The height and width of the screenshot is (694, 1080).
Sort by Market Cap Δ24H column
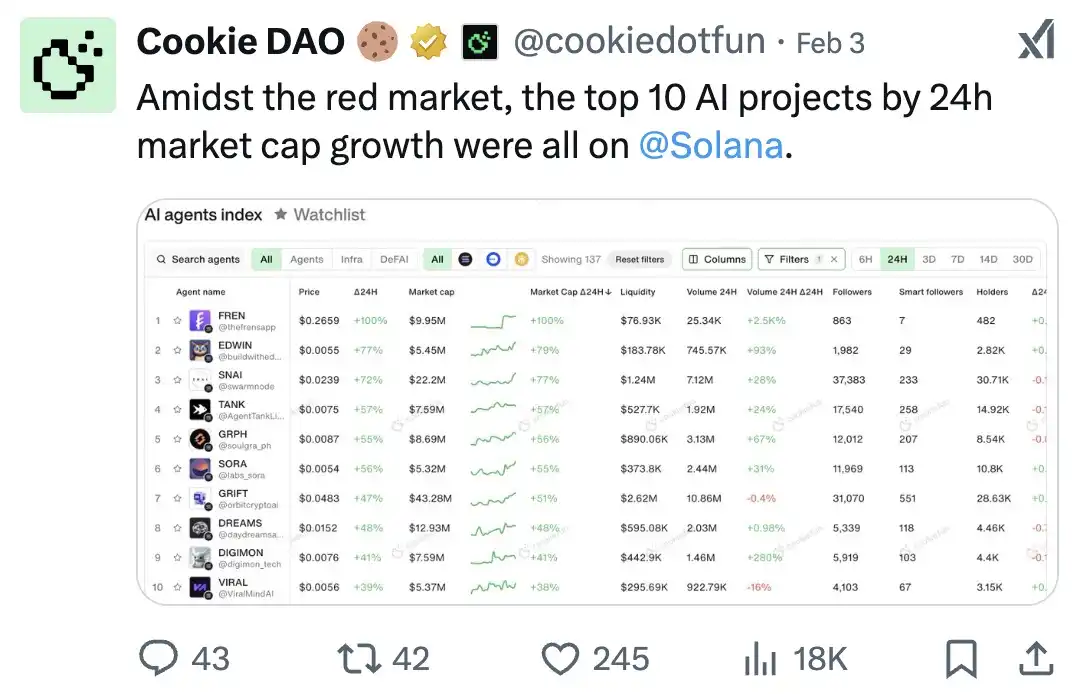570,292
